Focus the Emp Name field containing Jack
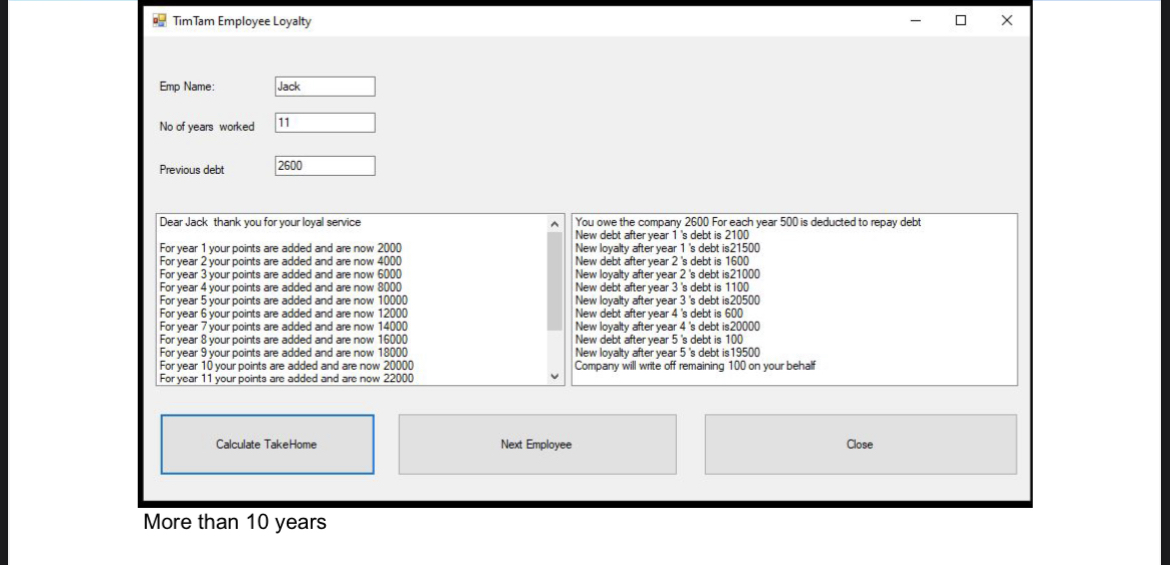Screen dimensions: 1170x565 click(x=325, y=87)
